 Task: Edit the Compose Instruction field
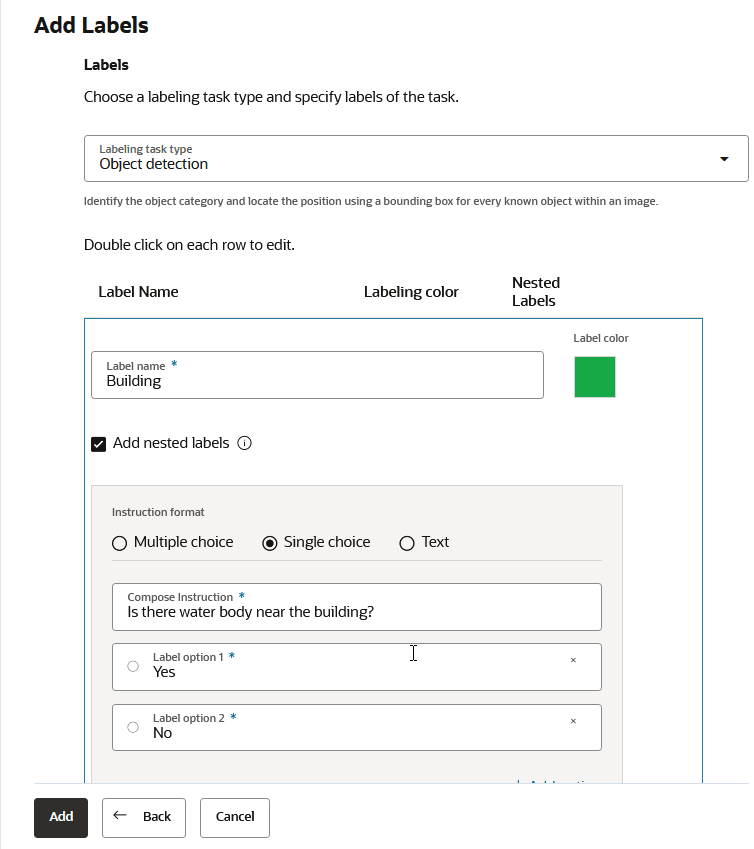pos(357,606)
